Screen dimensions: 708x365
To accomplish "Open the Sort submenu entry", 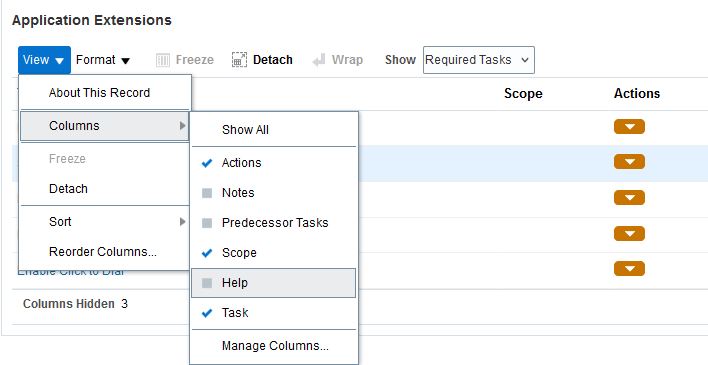I will [105, 222].
